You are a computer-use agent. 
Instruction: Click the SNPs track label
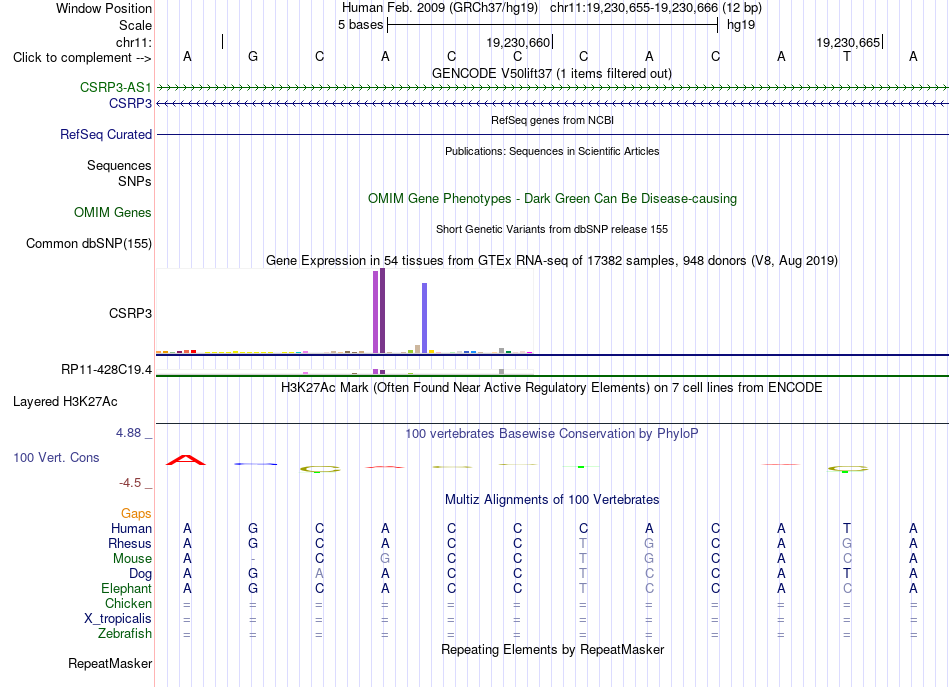135,181
